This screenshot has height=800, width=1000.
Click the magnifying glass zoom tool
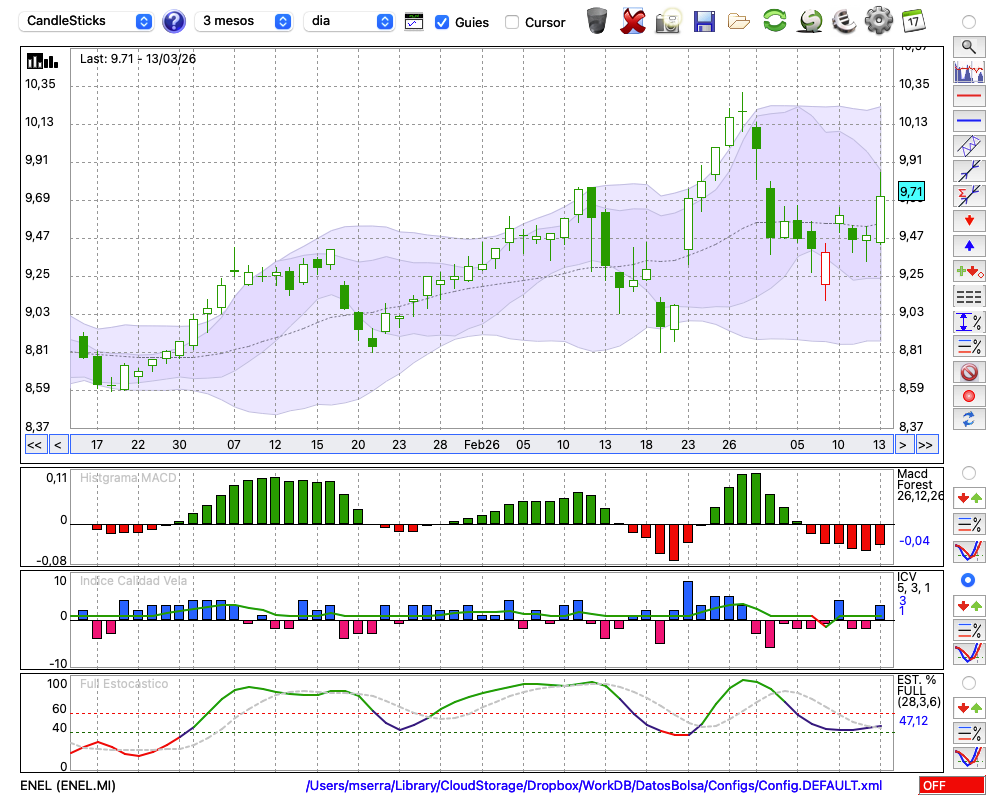coord(968,46)
